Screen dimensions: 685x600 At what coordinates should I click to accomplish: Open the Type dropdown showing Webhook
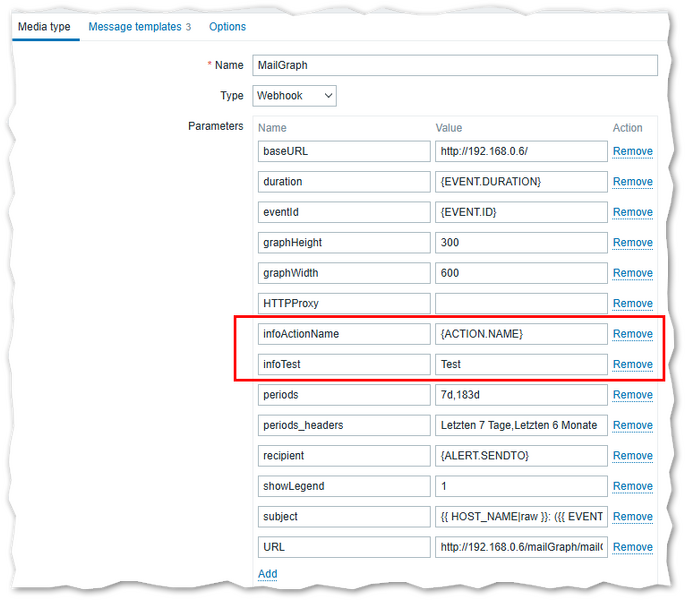[x=293, y=96]
